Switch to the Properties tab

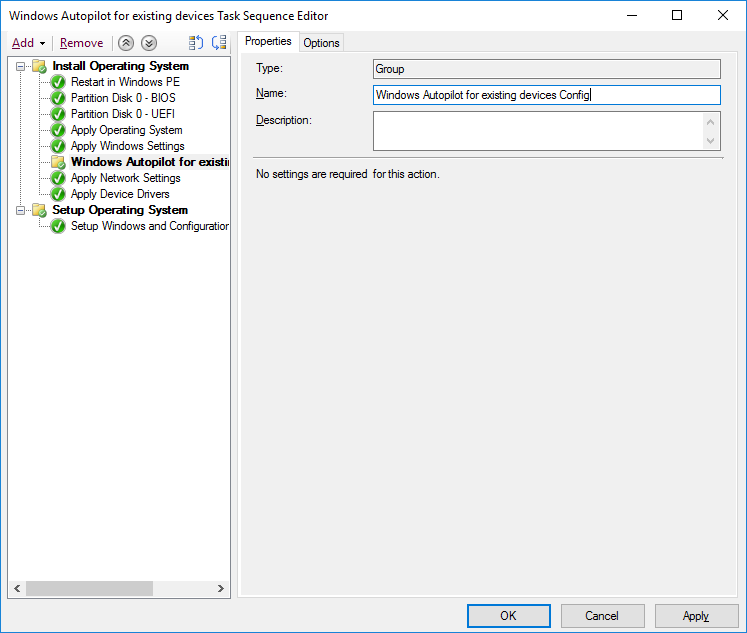268,41
